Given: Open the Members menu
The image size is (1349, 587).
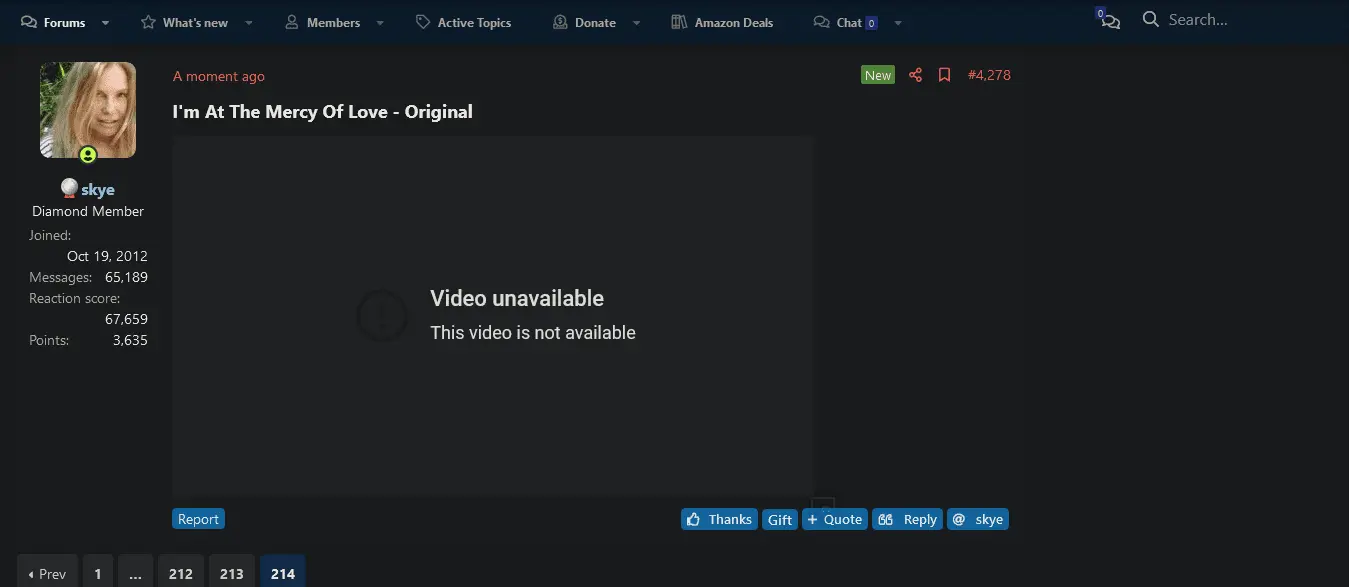Looking at the screenshot, I should 323,22.
